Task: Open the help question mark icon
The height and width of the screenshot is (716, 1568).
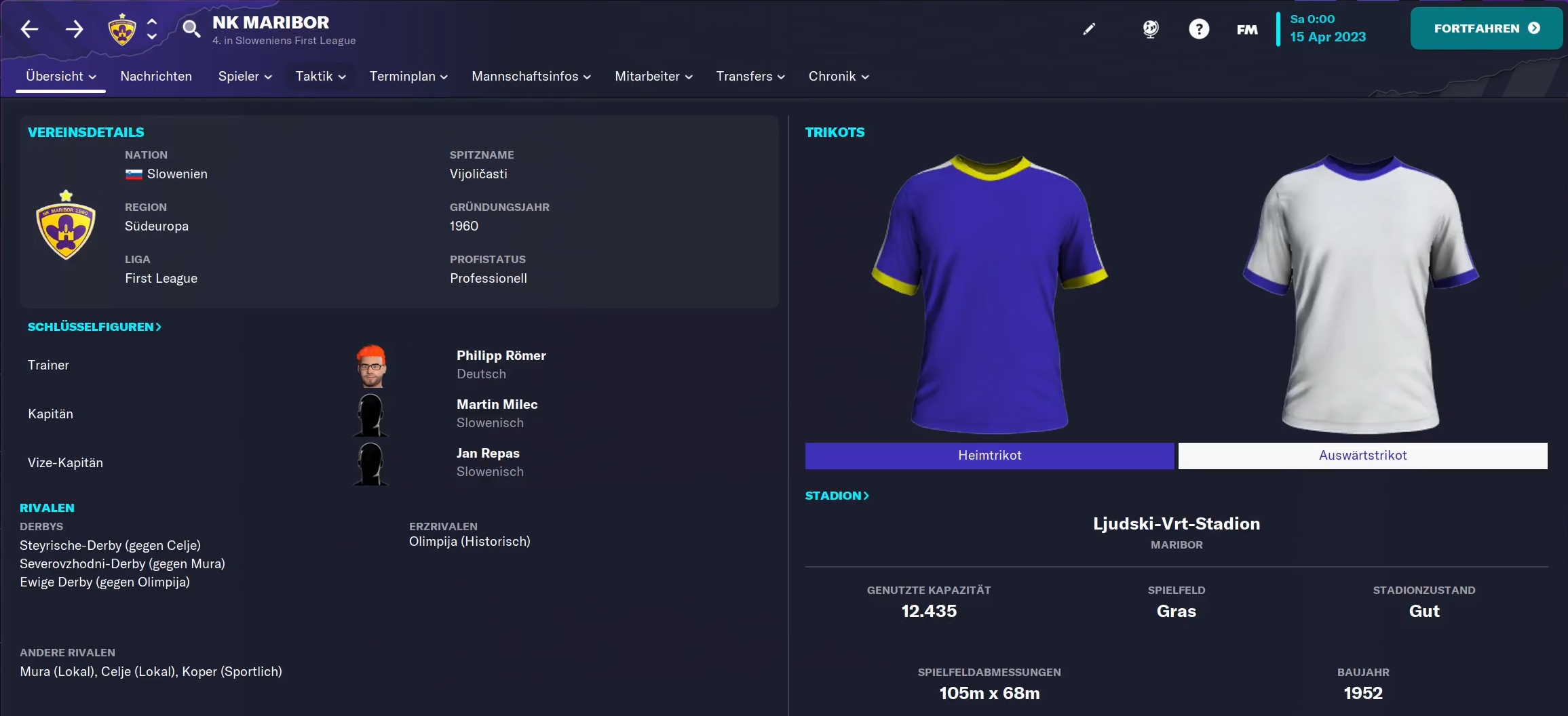Action: 1198,29
